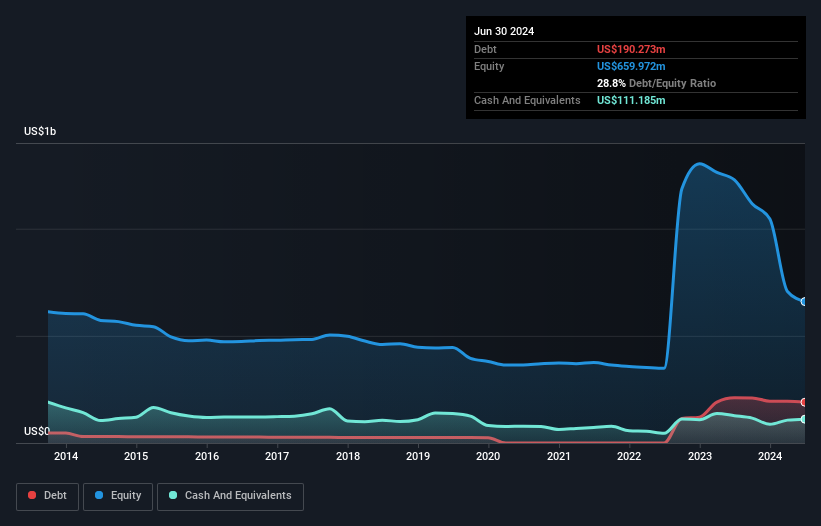The width and height of the screenshot is (821, 526).
Task: Click the 2016 x-axis label
Action: coord(207,456)
